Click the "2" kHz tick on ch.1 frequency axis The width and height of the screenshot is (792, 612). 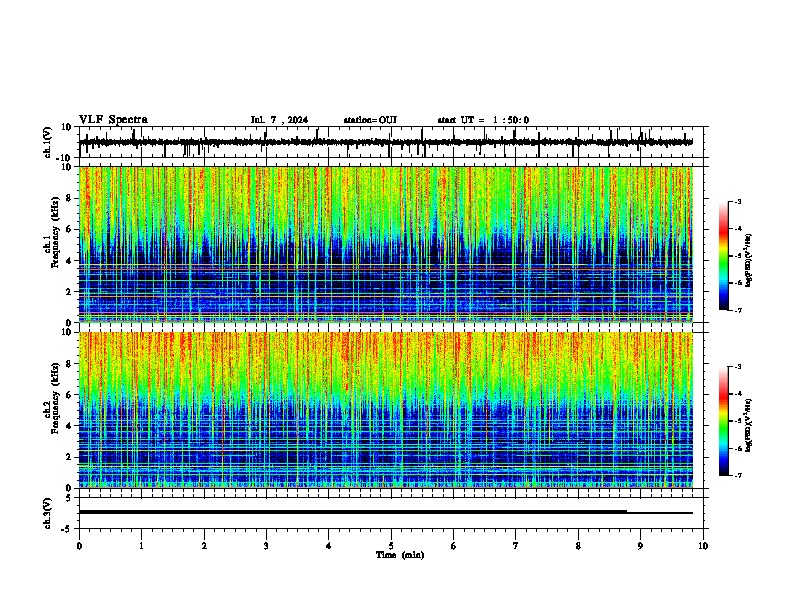69,292
